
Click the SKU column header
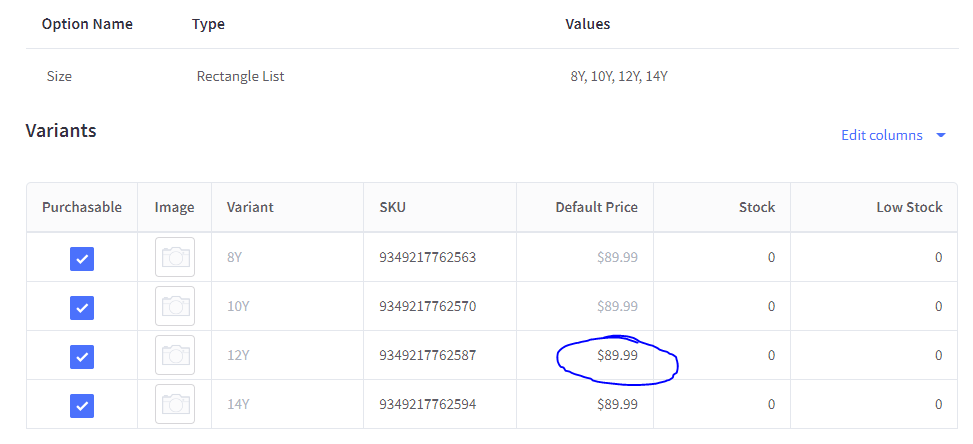[x=392, y=207]
